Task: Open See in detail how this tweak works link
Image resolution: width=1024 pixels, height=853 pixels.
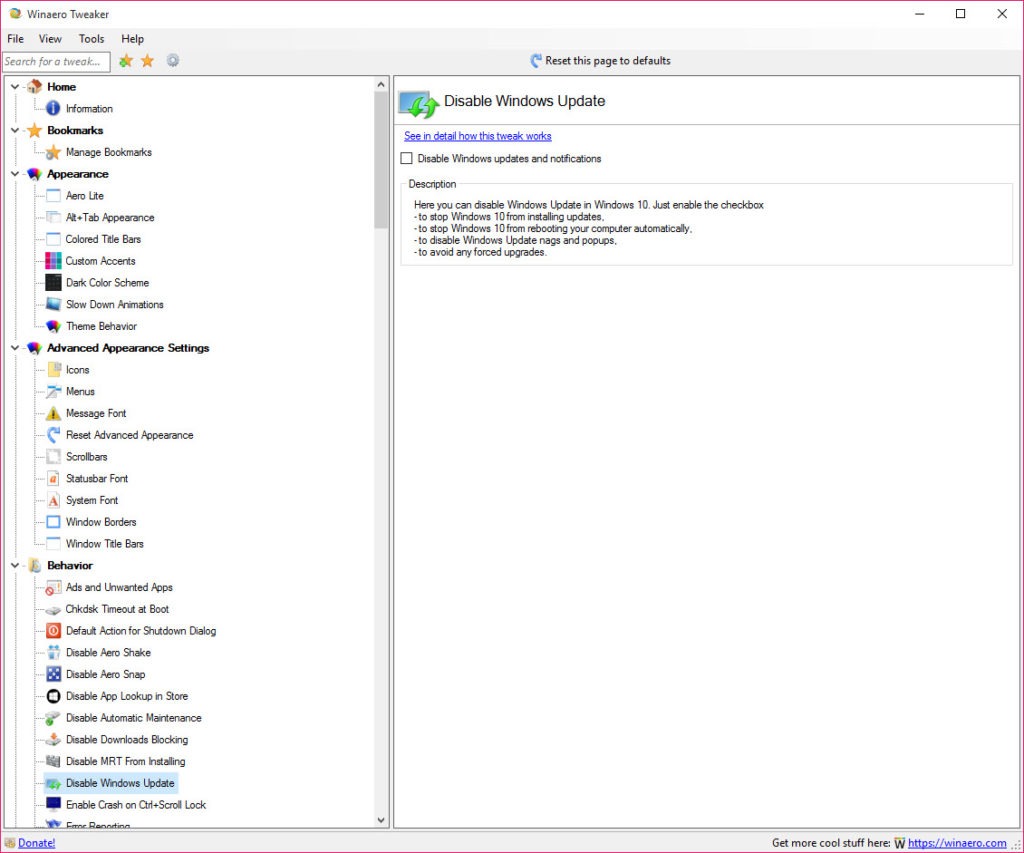Action: [477, 136]
